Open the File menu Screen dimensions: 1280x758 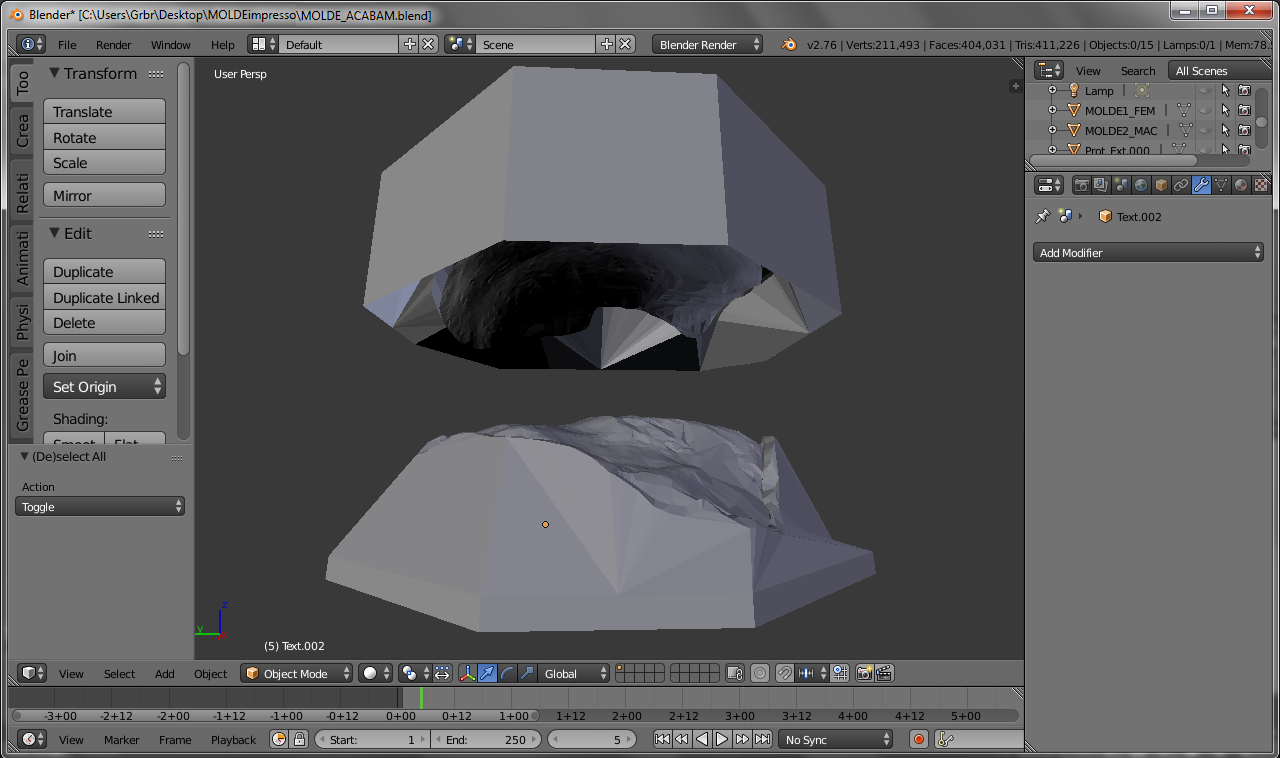67,44
